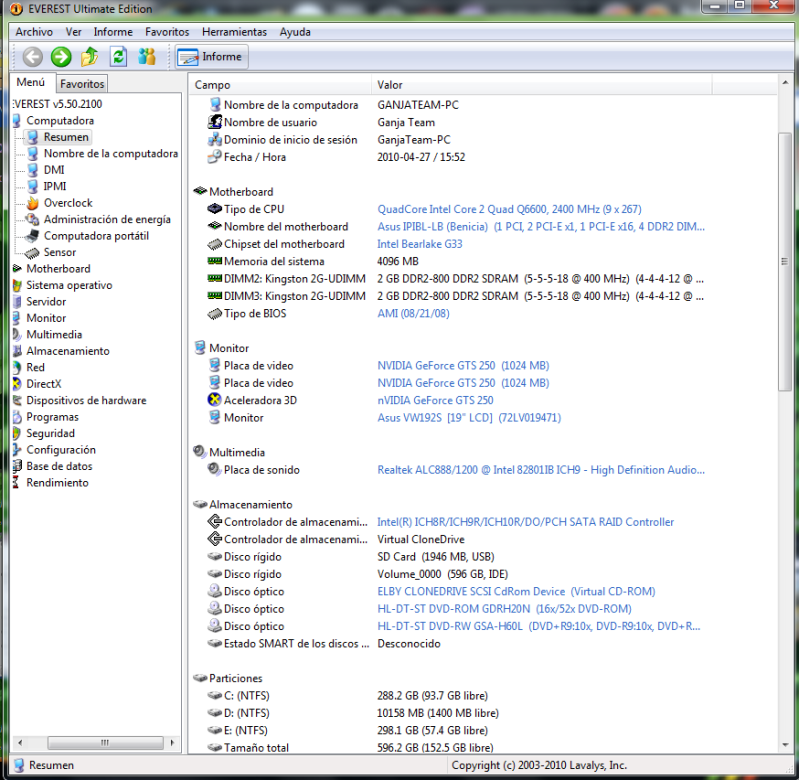
Task: Open the AMI (08/21/08) BIOS link
Action: tap(413, 313)
